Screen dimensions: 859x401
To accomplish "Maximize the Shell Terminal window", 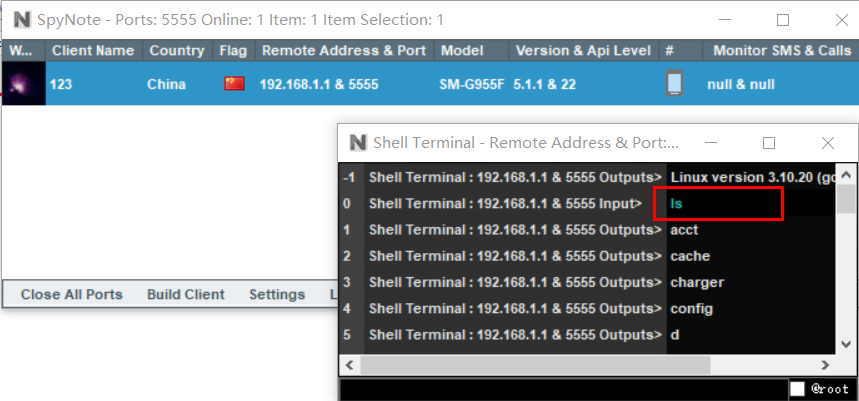I will pyautogui.click(x=769, y=143).
